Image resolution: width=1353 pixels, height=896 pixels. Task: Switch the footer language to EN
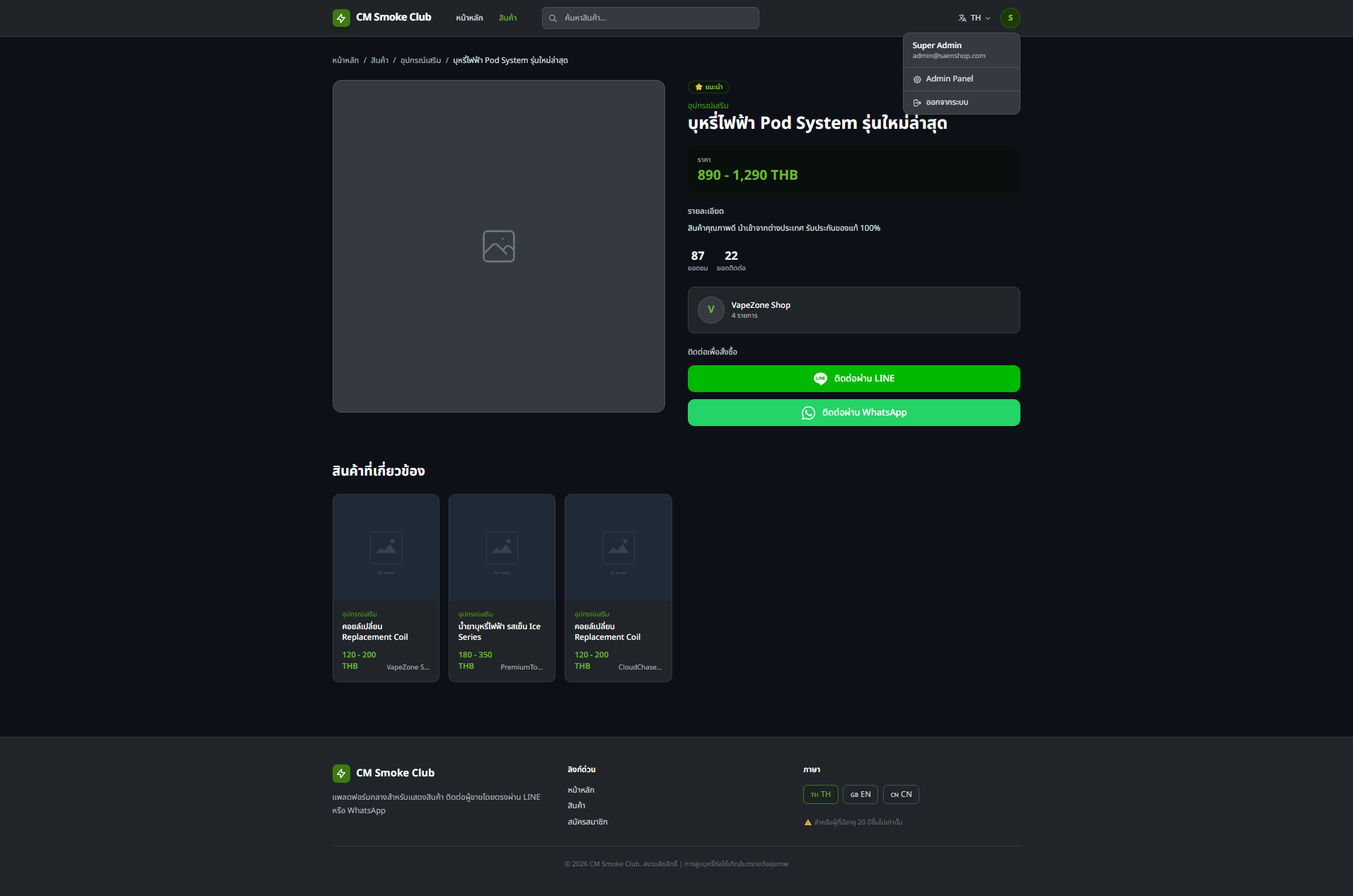click(x=860, y=795)
